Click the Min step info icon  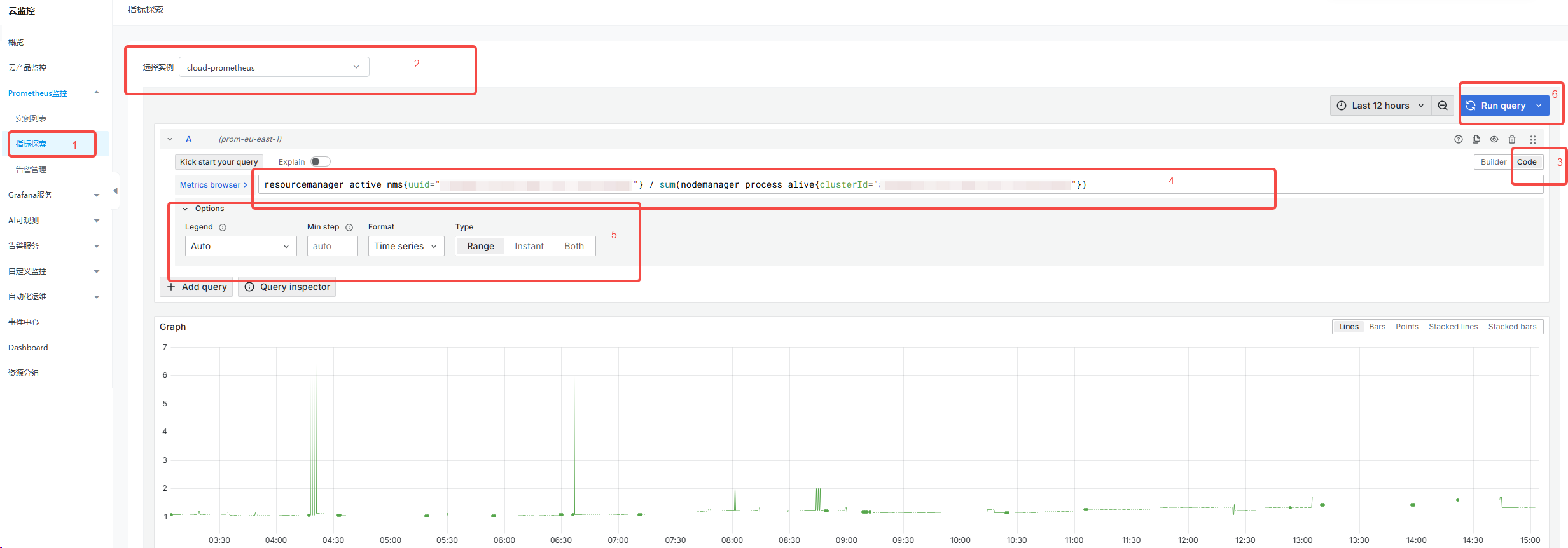point(349,228)
